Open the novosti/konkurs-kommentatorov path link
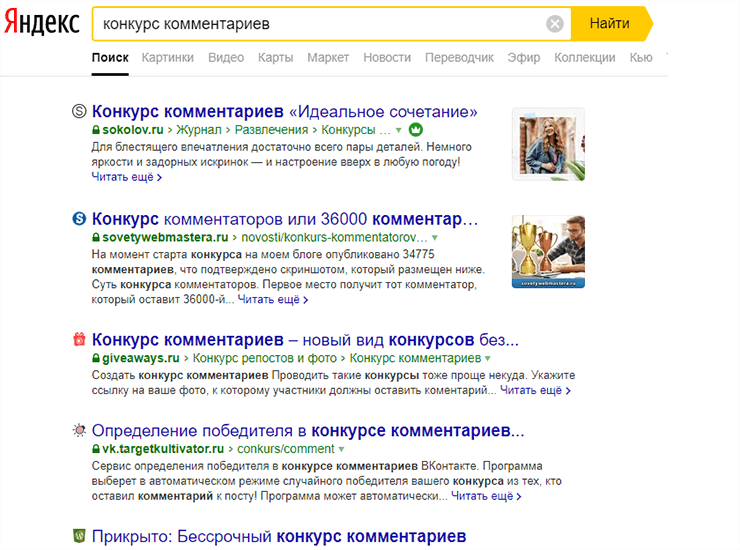Viewport: 740px width, 550px height. click(334, 237)
